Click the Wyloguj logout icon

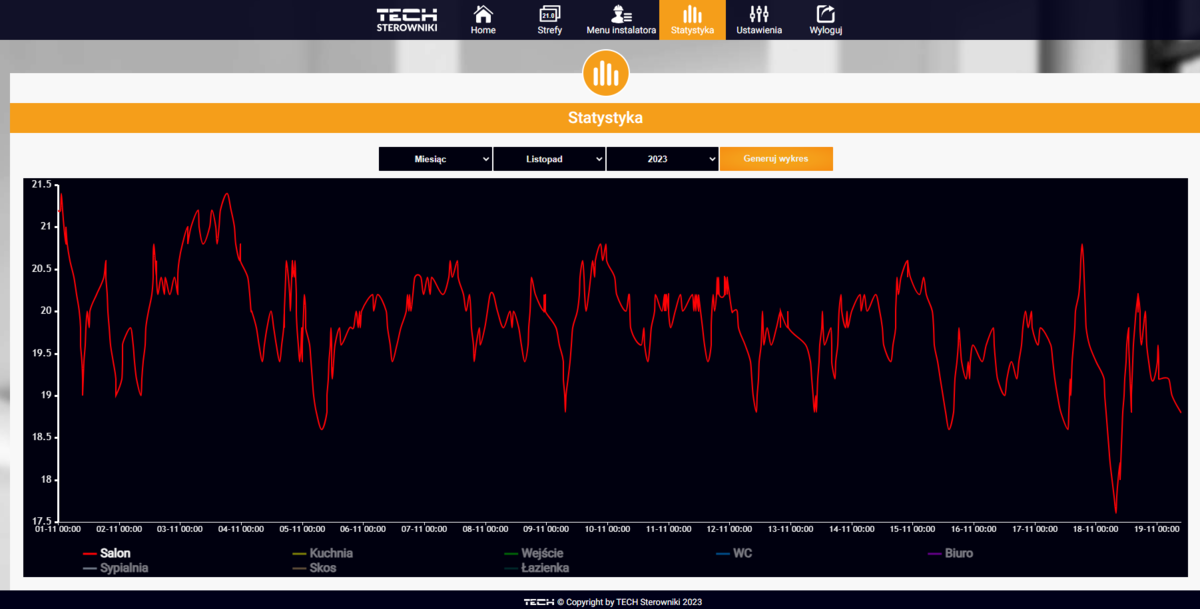[x=825, y=14]
